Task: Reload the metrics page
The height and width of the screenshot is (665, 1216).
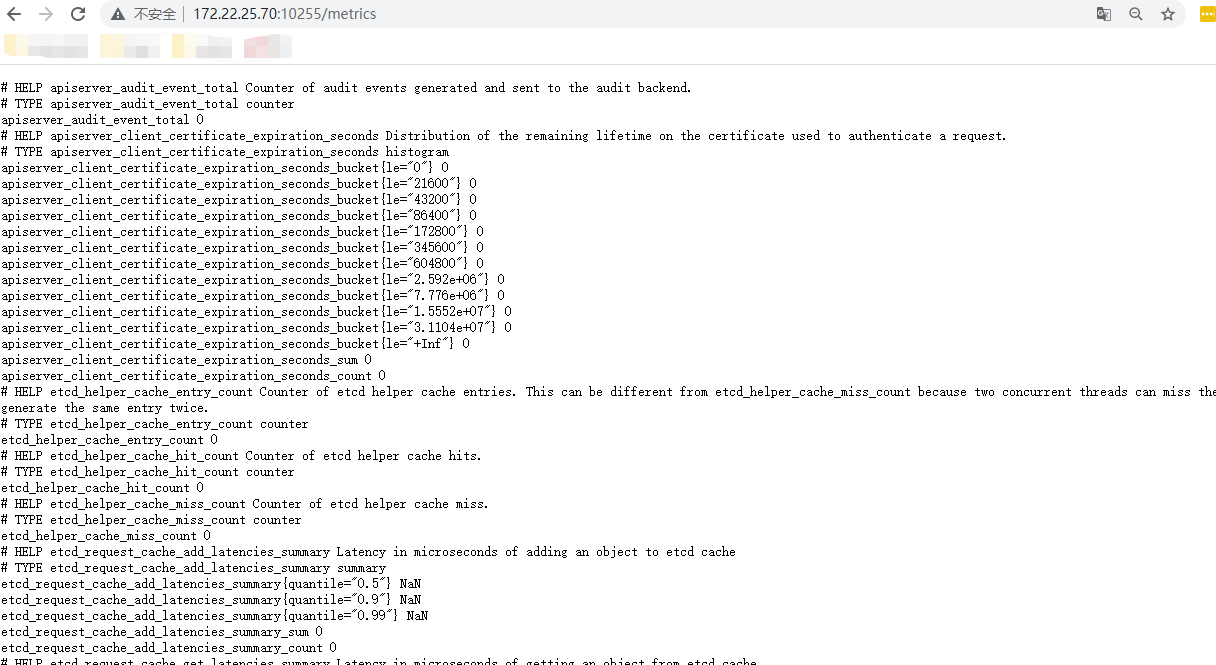Action: (x=77, y=14)
